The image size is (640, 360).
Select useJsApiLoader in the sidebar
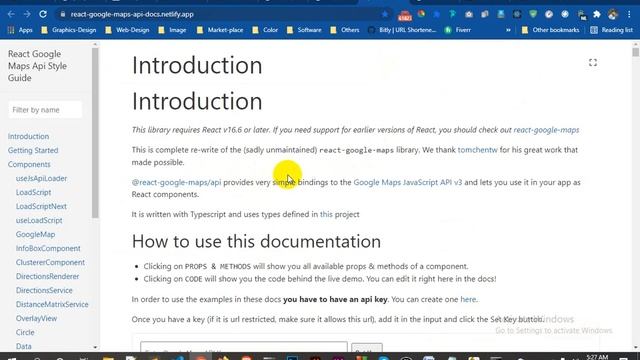41,178
